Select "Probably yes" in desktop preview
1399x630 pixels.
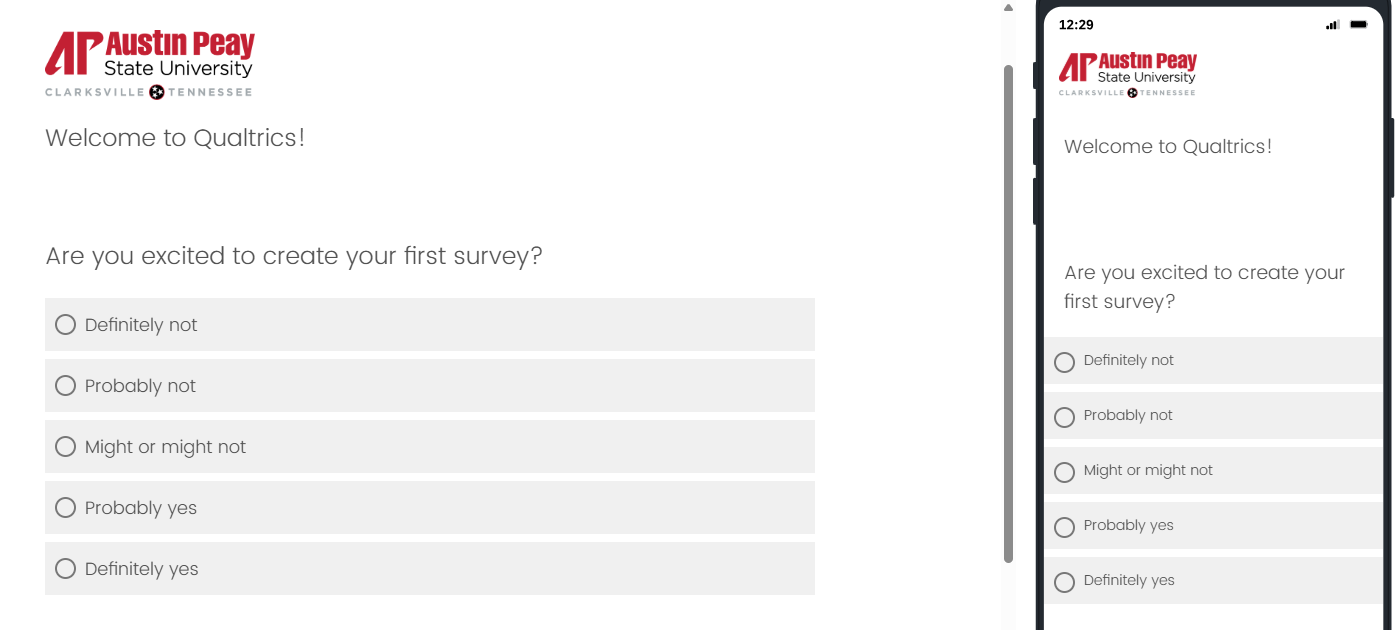pos(66,508)
